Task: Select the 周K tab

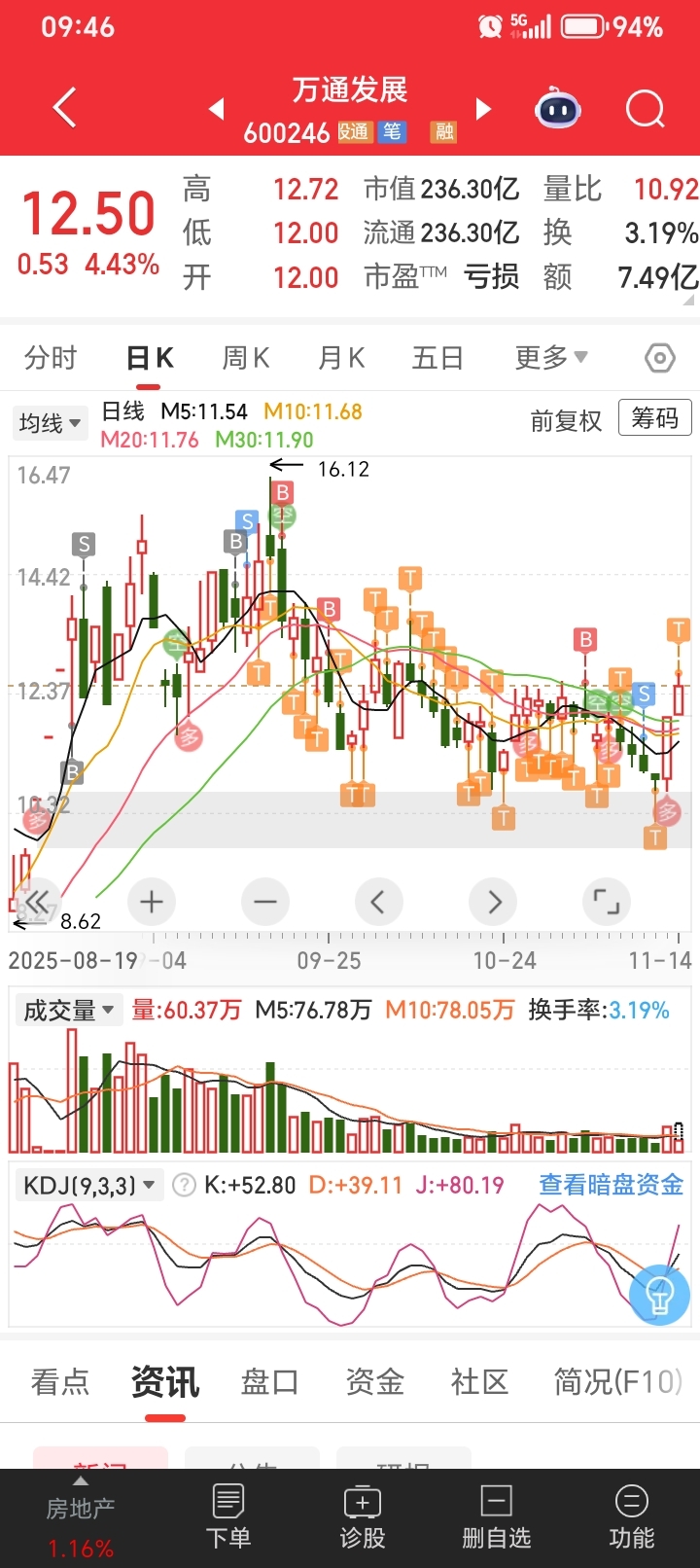Action: pos(245,358)
